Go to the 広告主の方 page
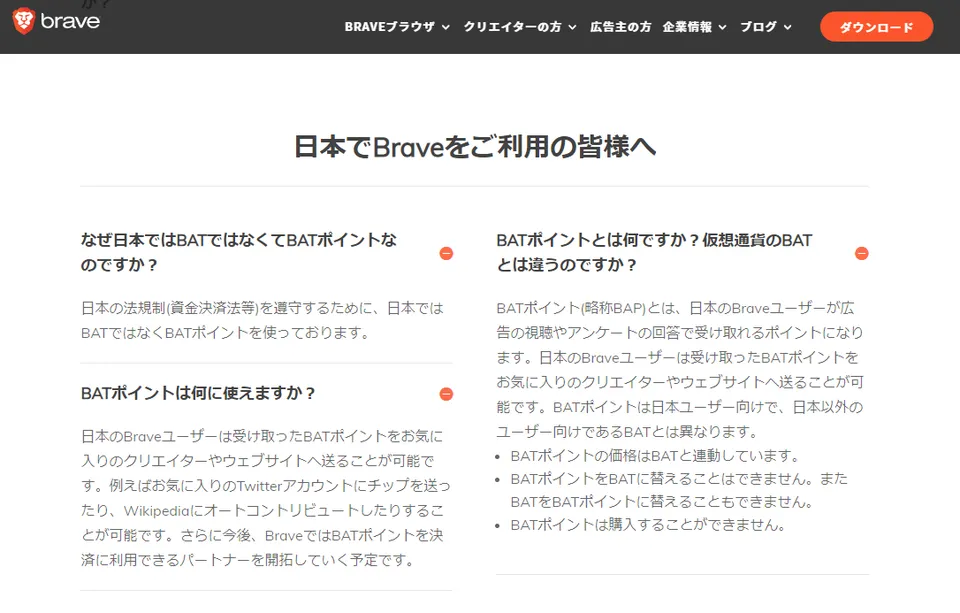The height and width of the screenshot is (613, 960). pyautogui.click(x=620, y=27)
